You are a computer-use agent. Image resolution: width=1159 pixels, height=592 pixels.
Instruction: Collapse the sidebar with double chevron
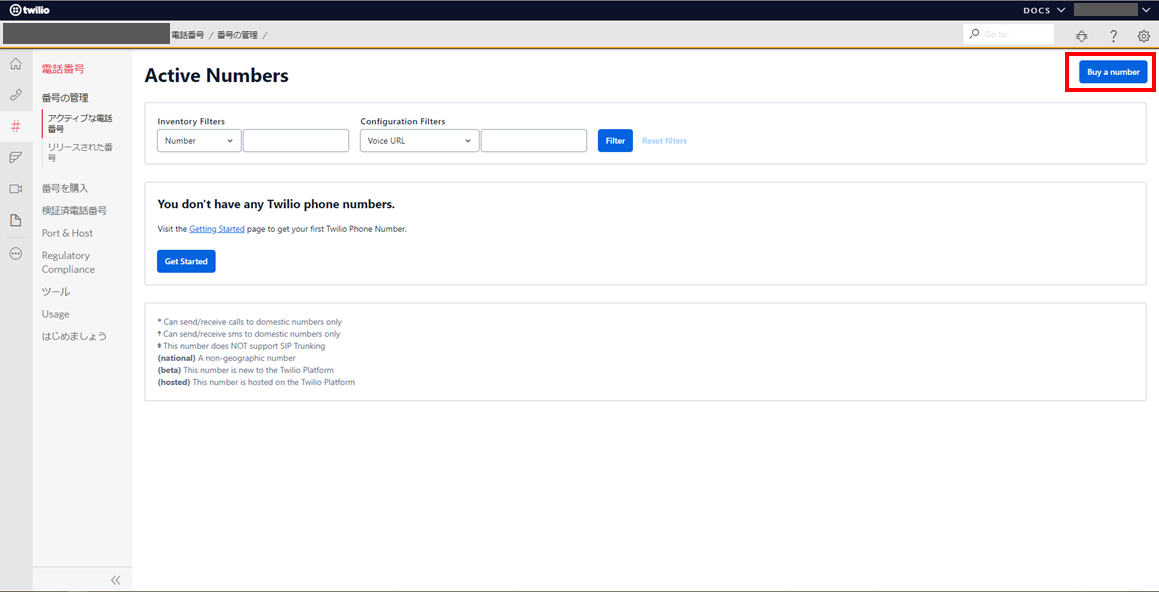coord(116,580)
